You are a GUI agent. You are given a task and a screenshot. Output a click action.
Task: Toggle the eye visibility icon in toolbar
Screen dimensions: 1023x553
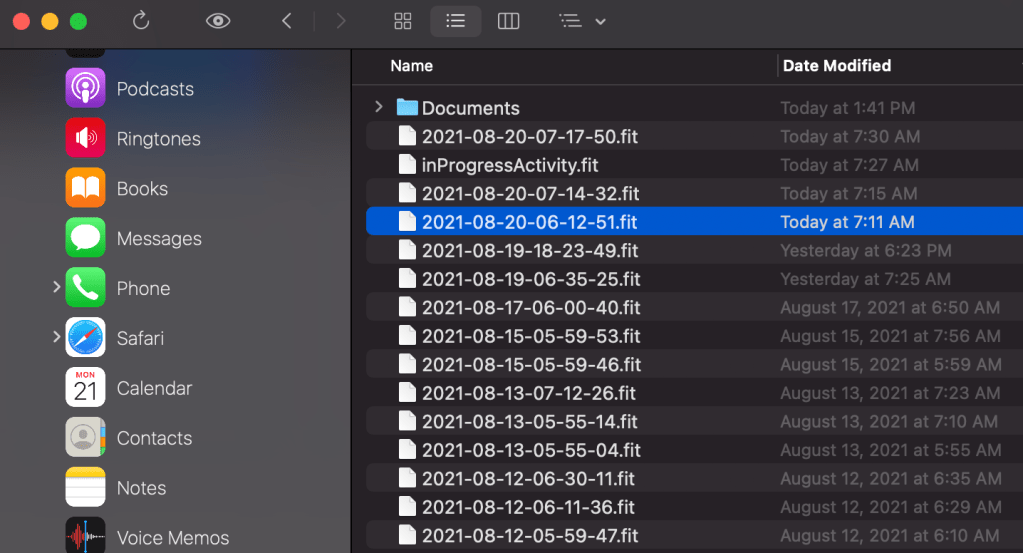tap(218, 21)
